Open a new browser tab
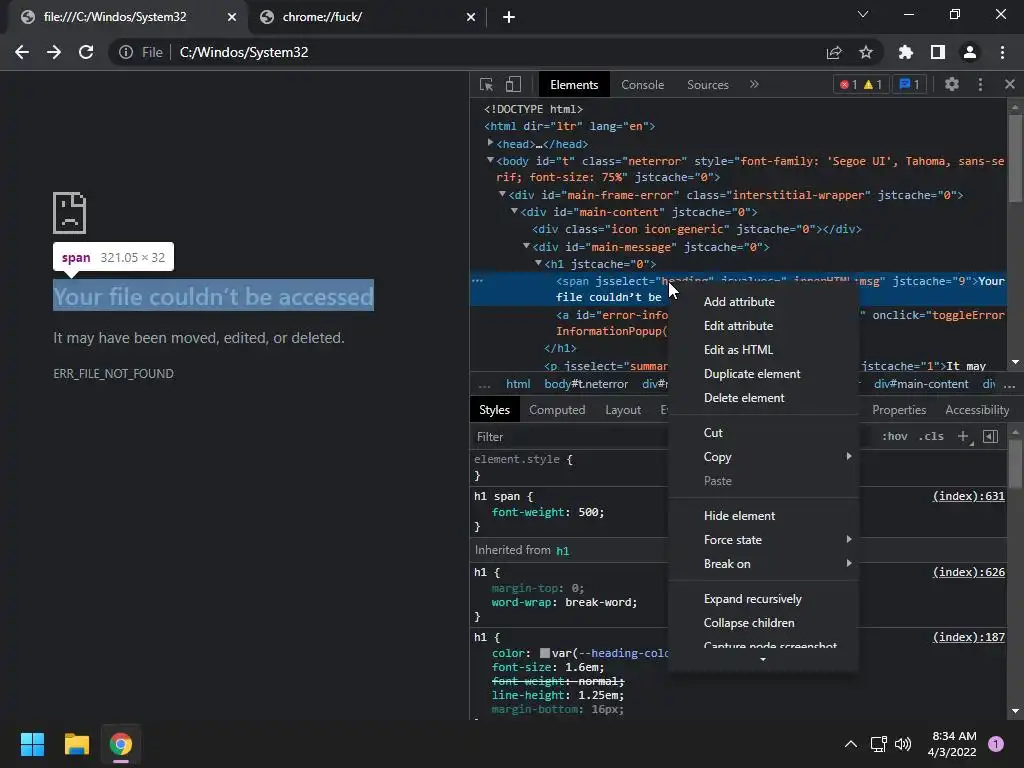Screen dimensions: 1024x768 [509, 17]
